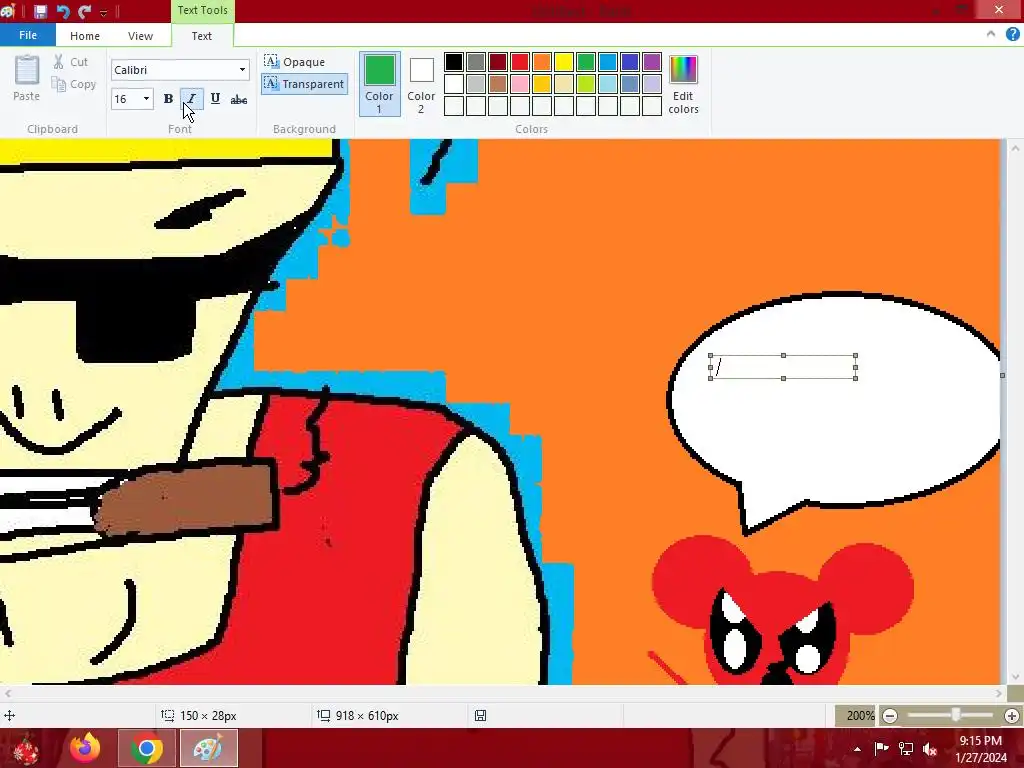
Task: Pick the dark red color swatch
Action: (x=498, y=62)
